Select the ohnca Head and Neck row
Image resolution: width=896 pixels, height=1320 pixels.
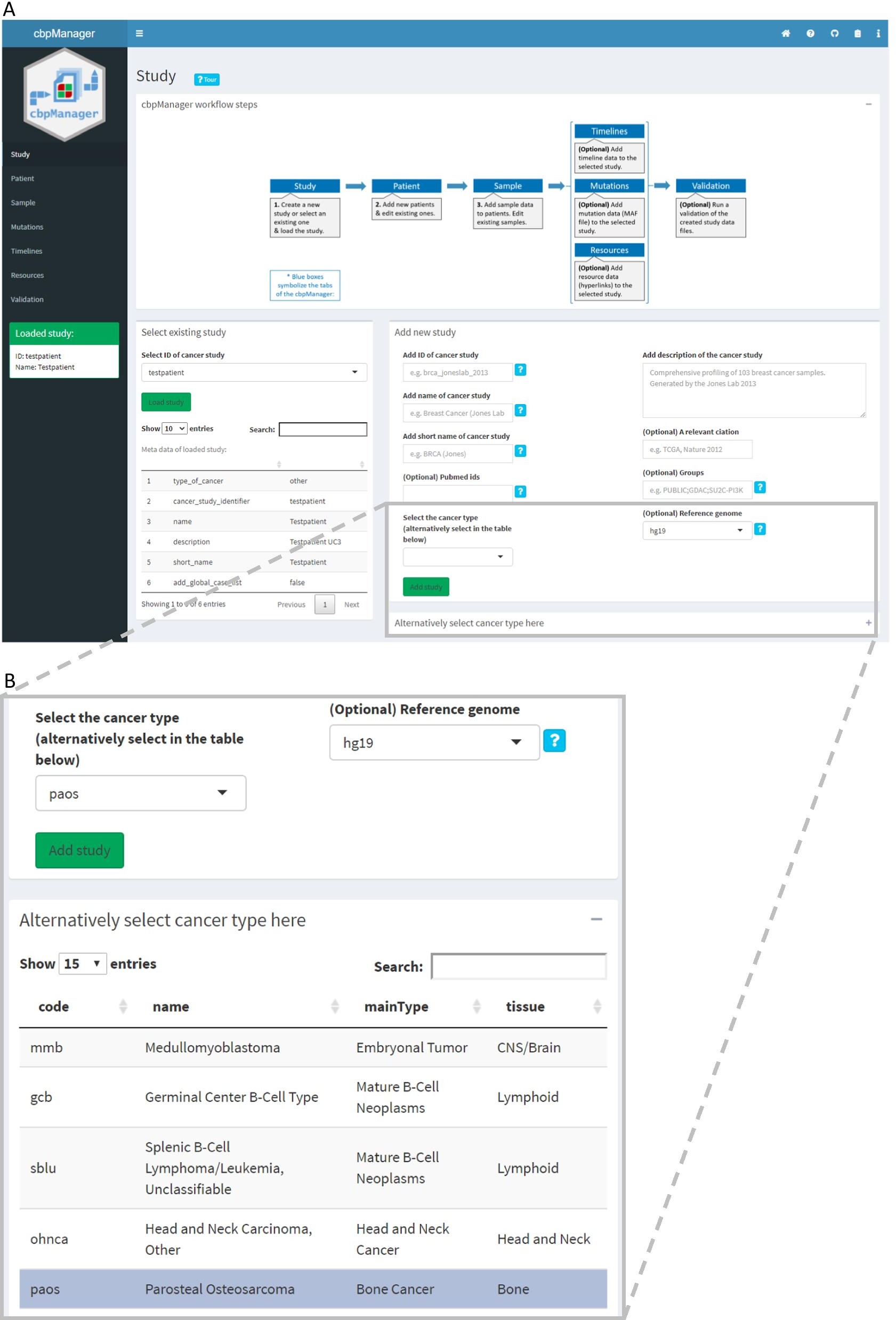pos(313,1239)
